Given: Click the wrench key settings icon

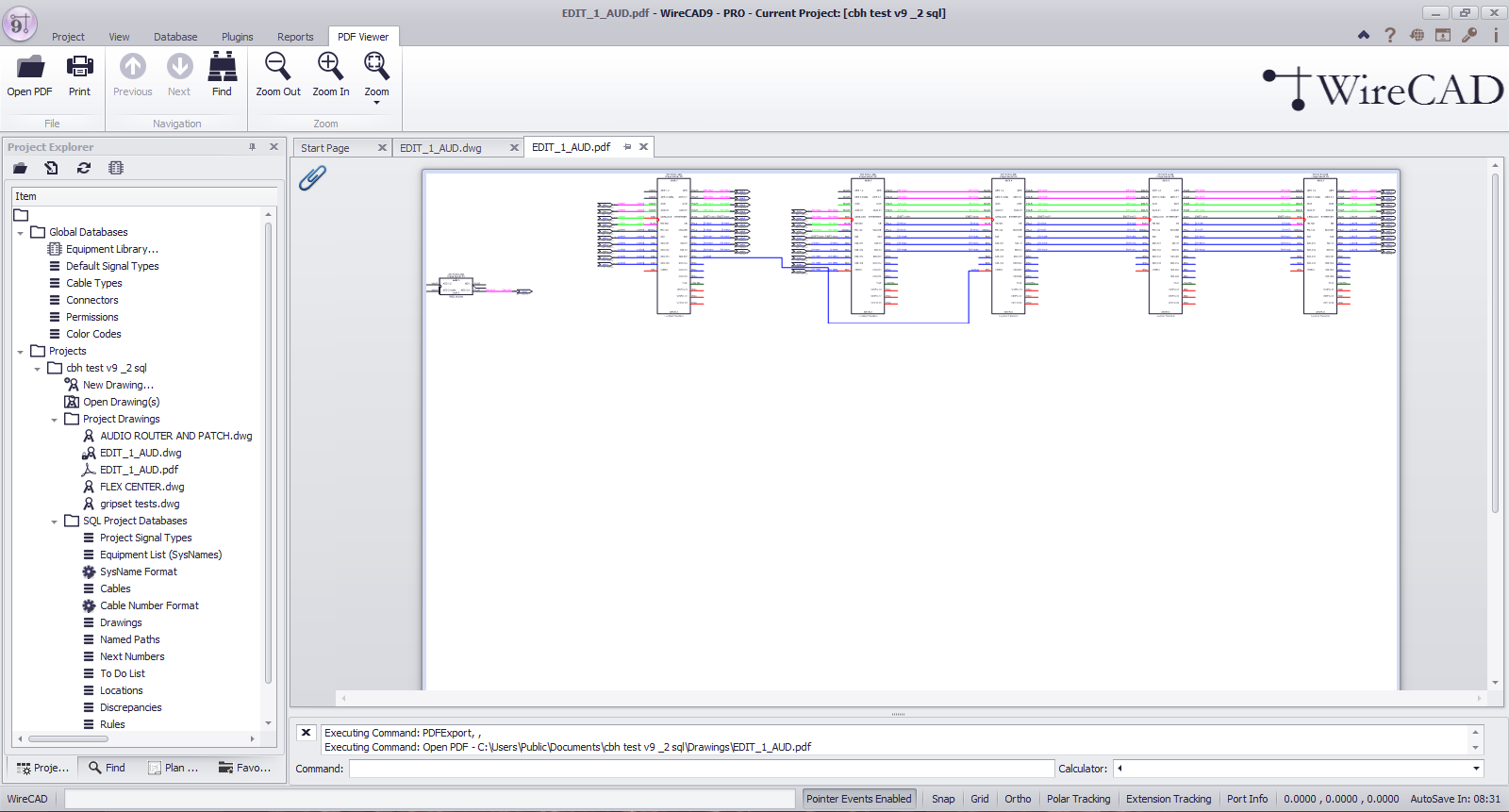Looking at the screenshot, I should pos(1469,35).
